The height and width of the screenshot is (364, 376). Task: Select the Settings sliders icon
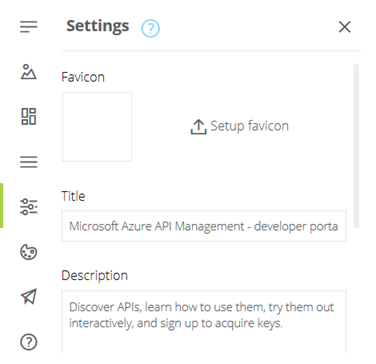pos(29,206)
